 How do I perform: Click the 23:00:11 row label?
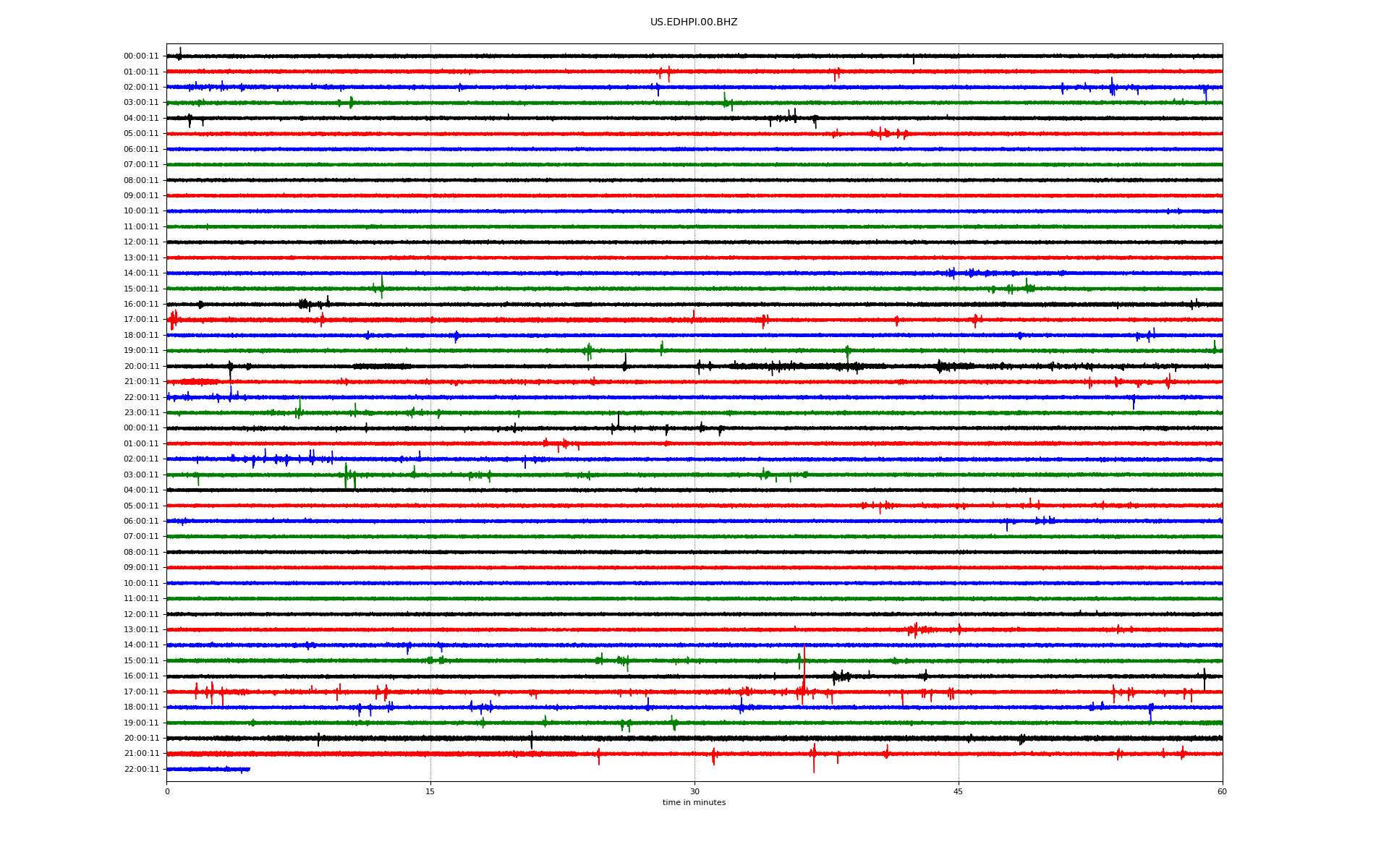coord(141,413)
